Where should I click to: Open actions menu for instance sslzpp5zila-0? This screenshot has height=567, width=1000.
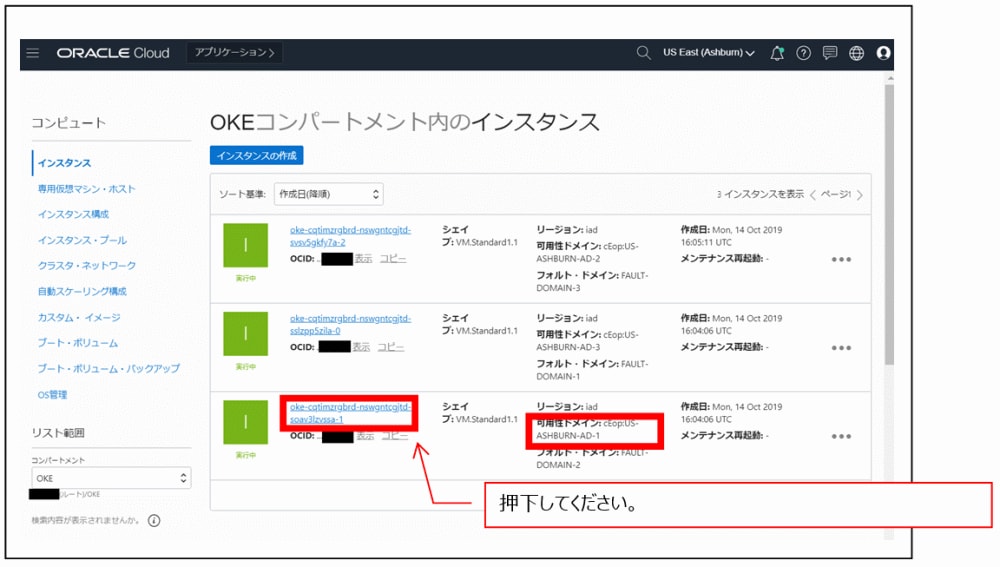click(x=841, y=348)
